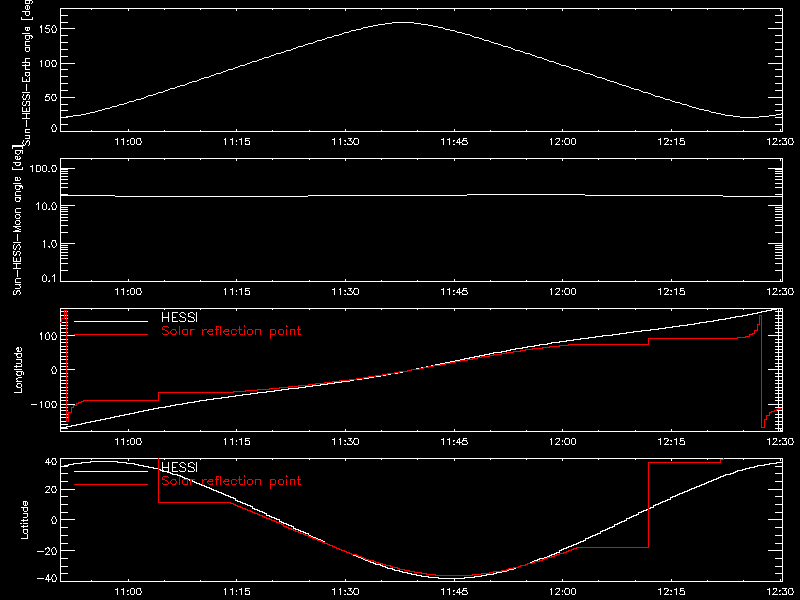Click 12:15 label under Latitude plot

[x=671, y=592]
